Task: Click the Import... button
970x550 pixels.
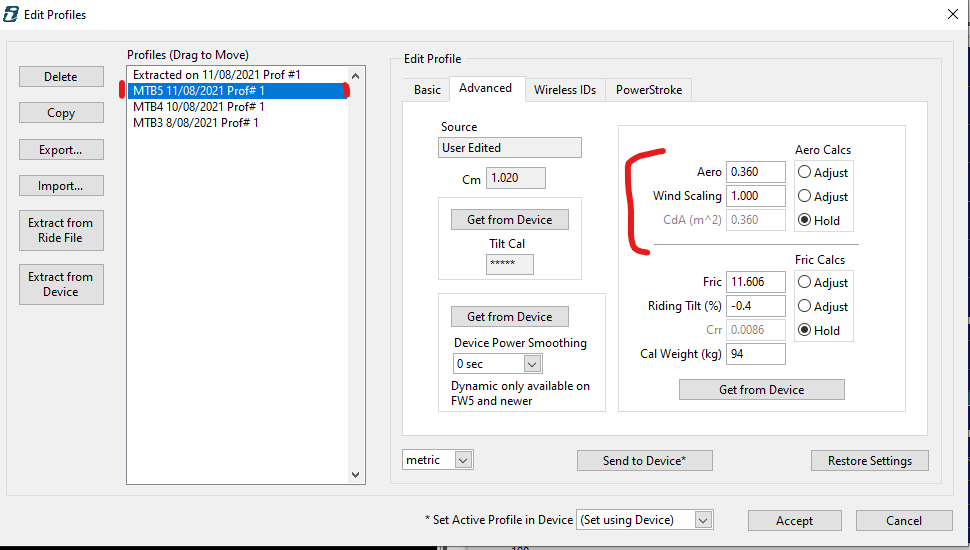Action: coord(61,186)
